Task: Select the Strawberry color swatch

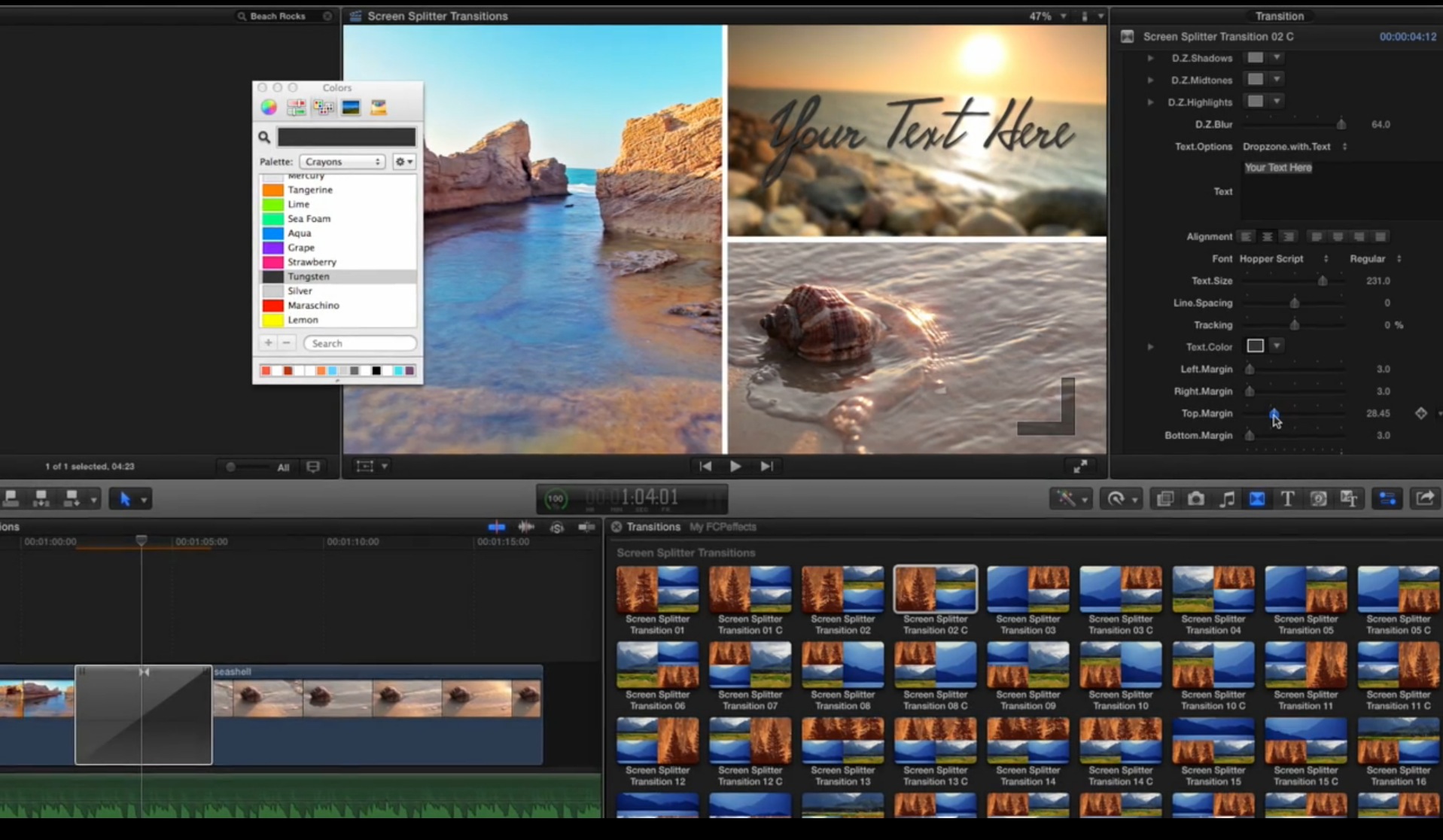Action: click(312, 262)
